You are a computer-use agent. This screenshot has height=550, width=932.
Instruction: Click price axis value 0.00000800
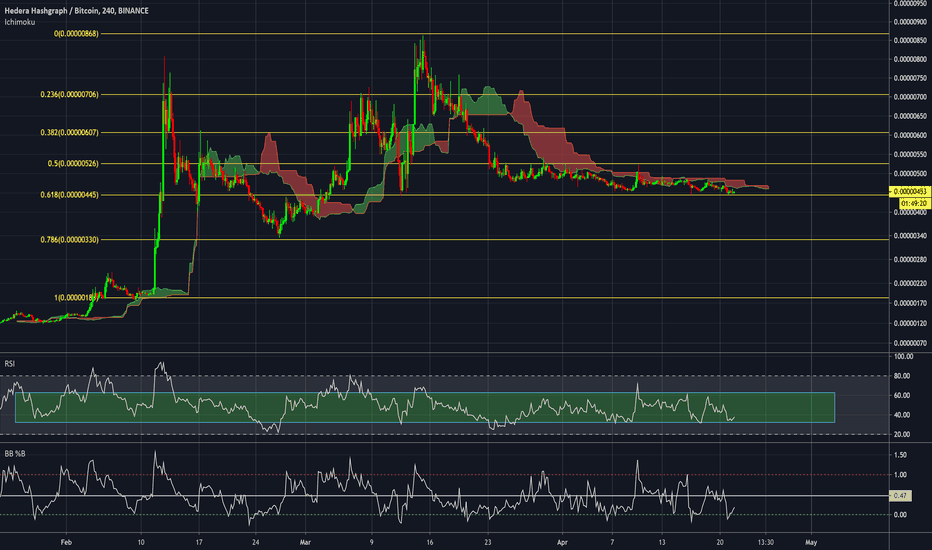pos(909,59)
